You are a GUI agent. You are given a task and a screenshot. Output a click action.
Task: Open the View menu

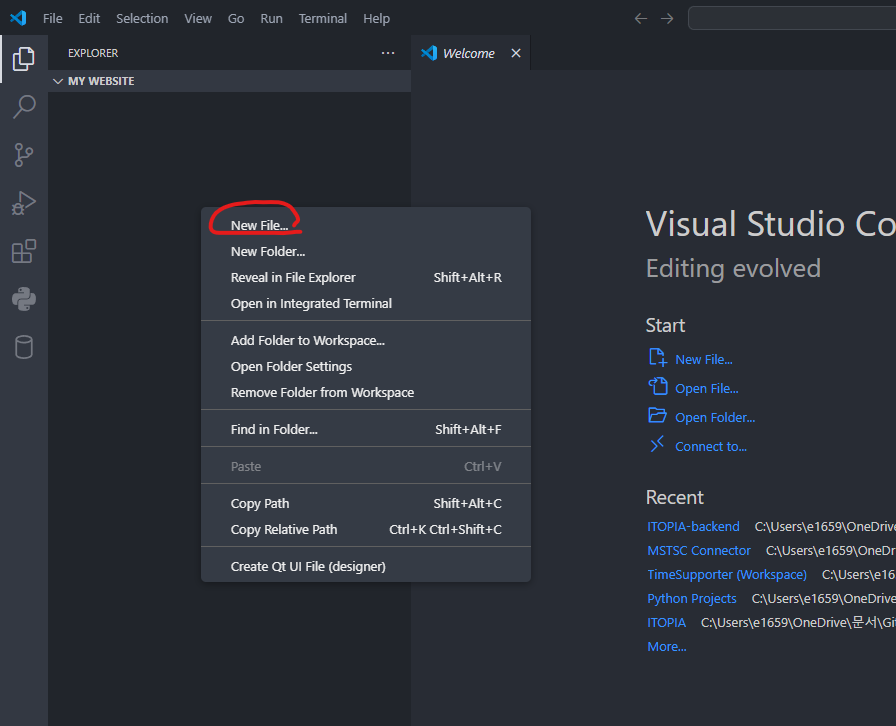[x=198, y=18]
